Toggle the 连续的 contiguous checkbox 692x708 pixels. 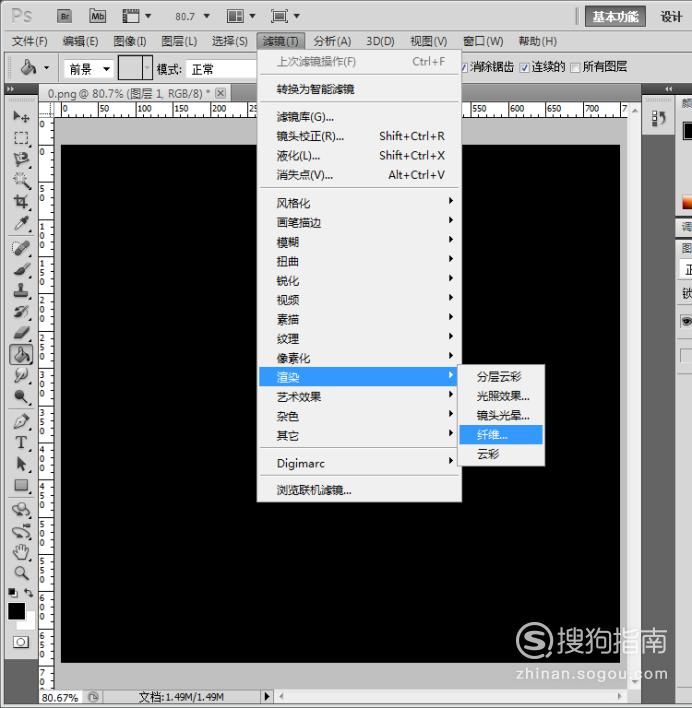click(x=524, y=68)
